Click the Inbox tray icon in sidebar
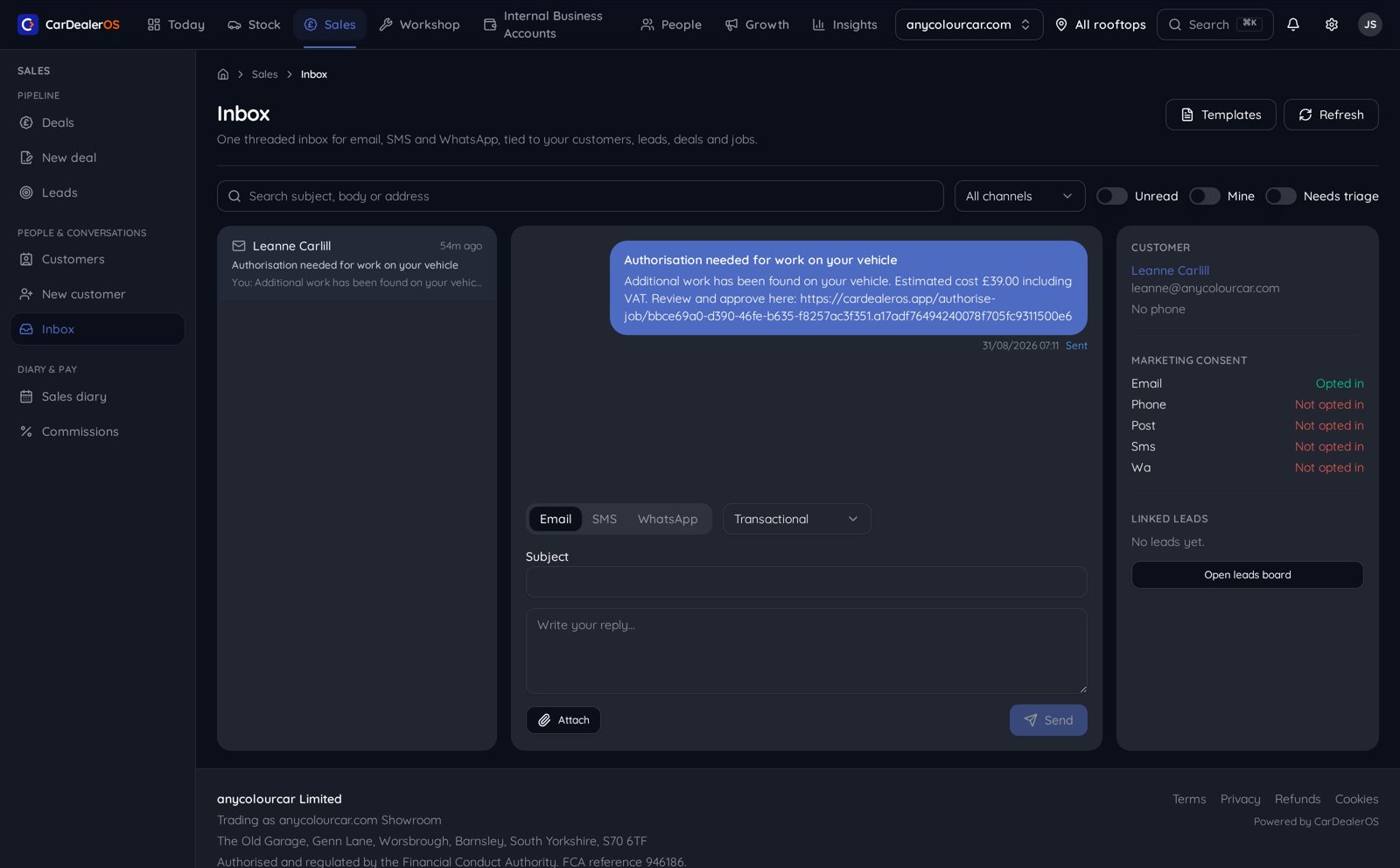Viewport: 1400px width, 868px height. click(26, 329)
